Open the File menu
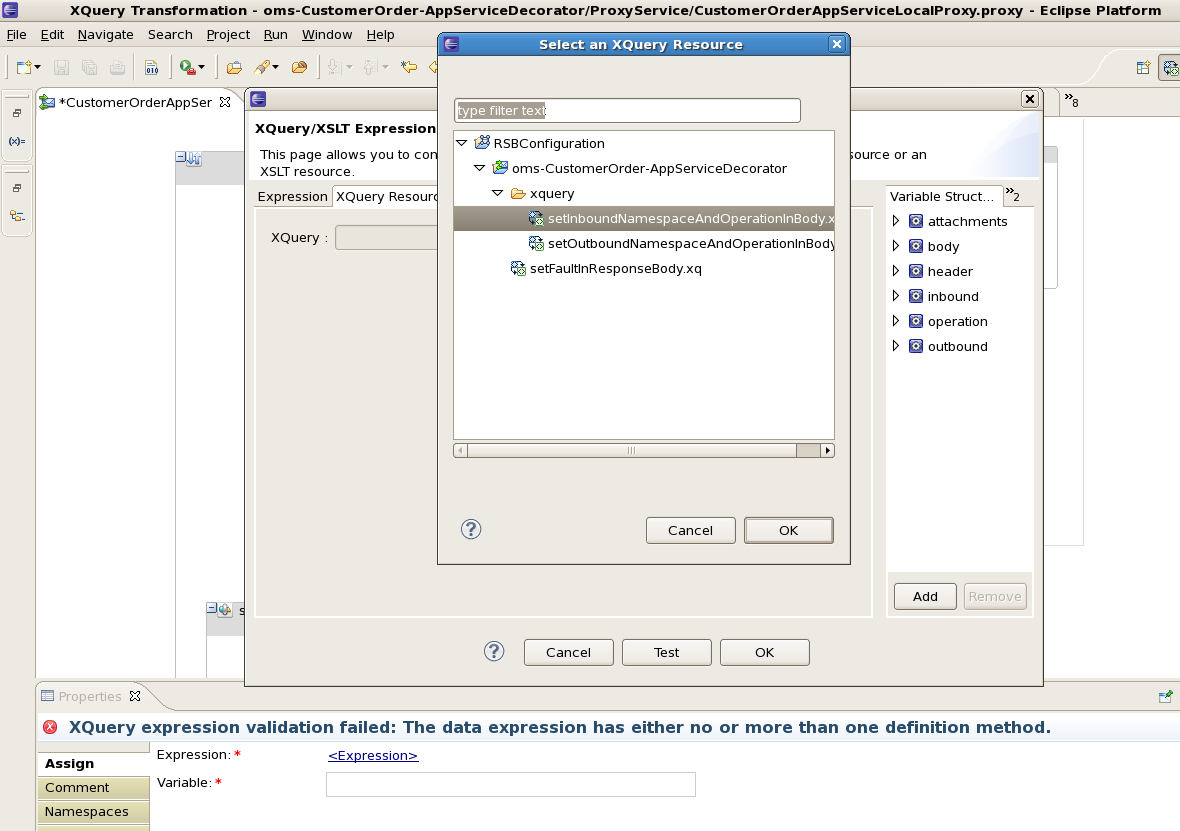 point(16,35)
